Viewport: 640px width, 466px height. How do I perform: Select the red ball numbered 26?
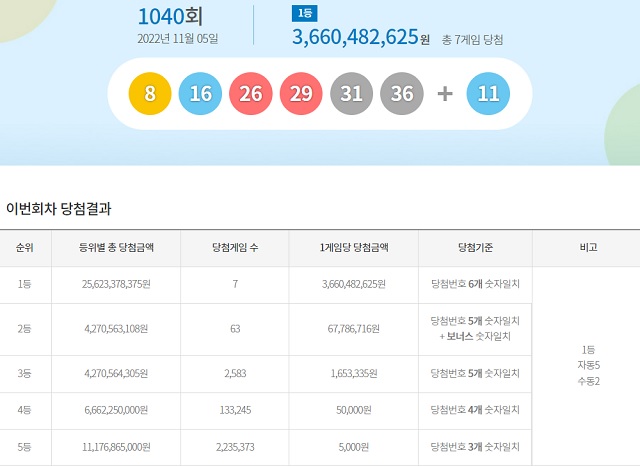251,93
